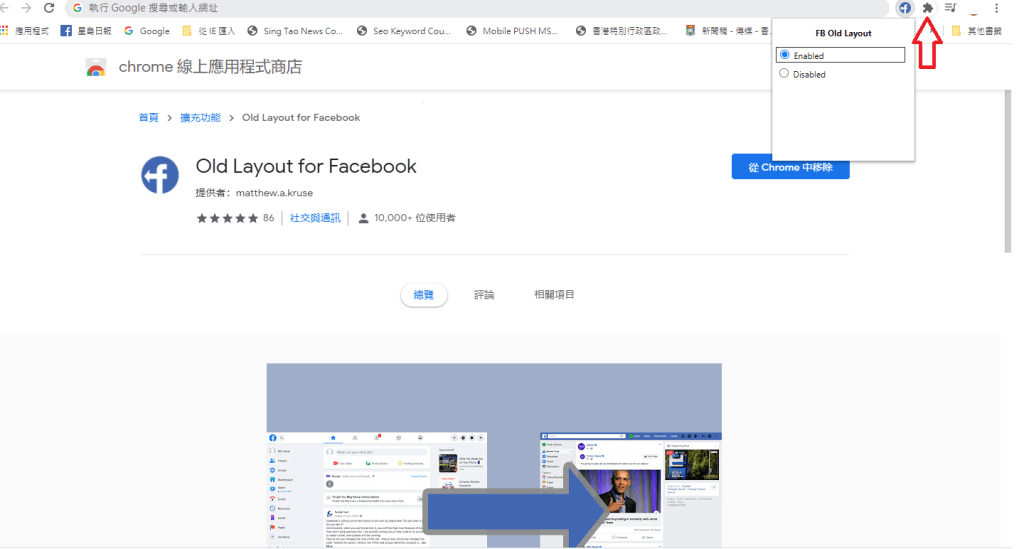Click the extension preview screenshot

pyautogui.click(x=494, y=455)
